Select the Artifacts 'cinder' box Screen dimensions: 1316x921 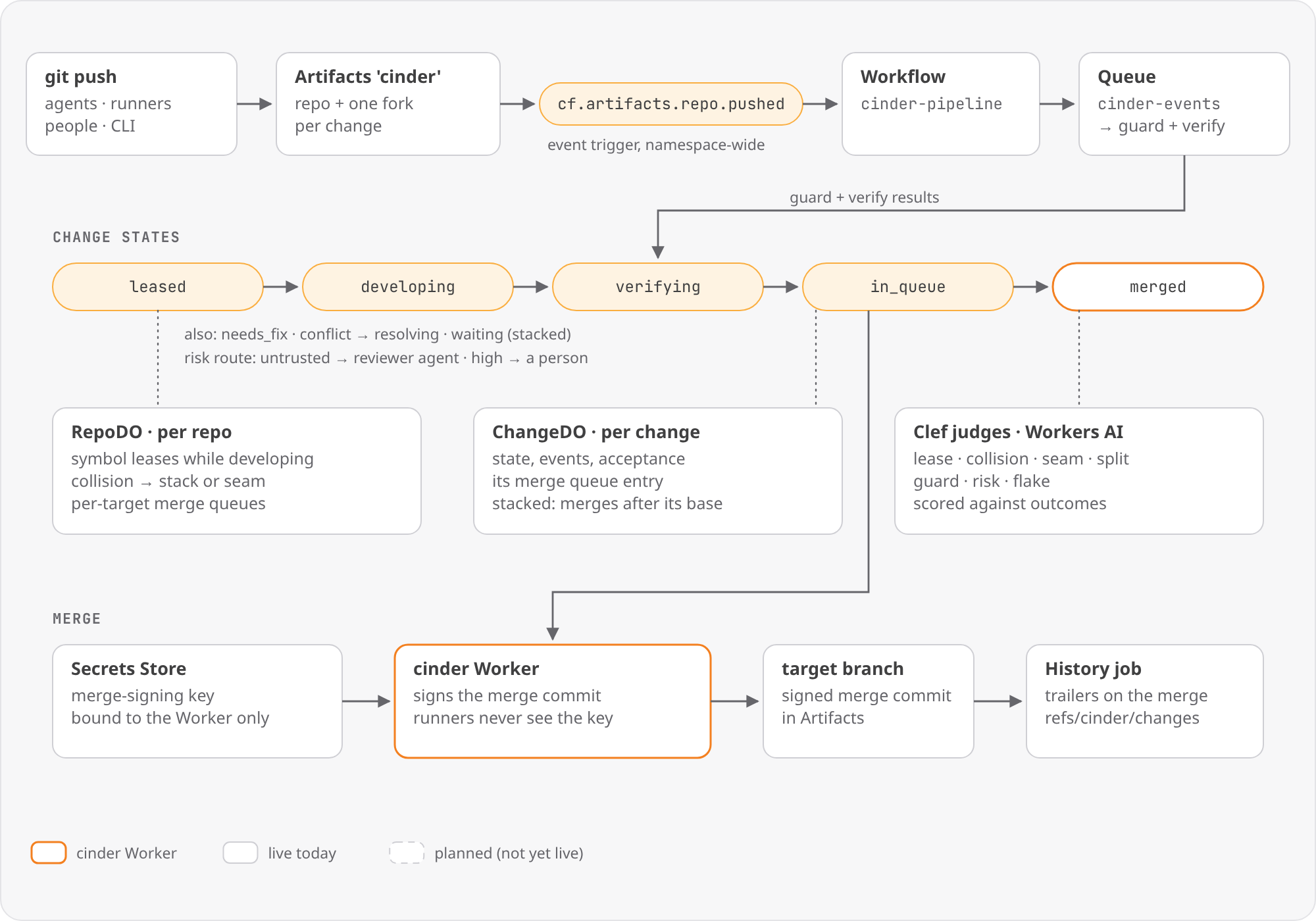pyautogui.click(x=388, y=104)
